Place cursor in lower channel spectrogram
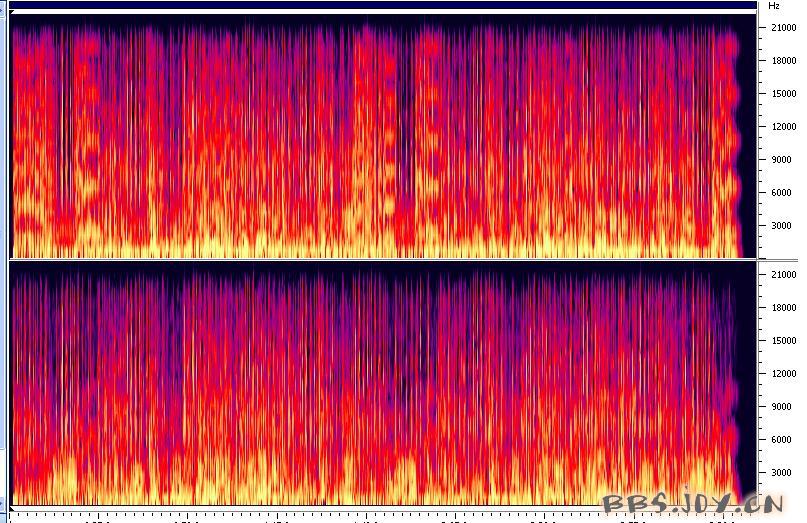 [383, 383]
